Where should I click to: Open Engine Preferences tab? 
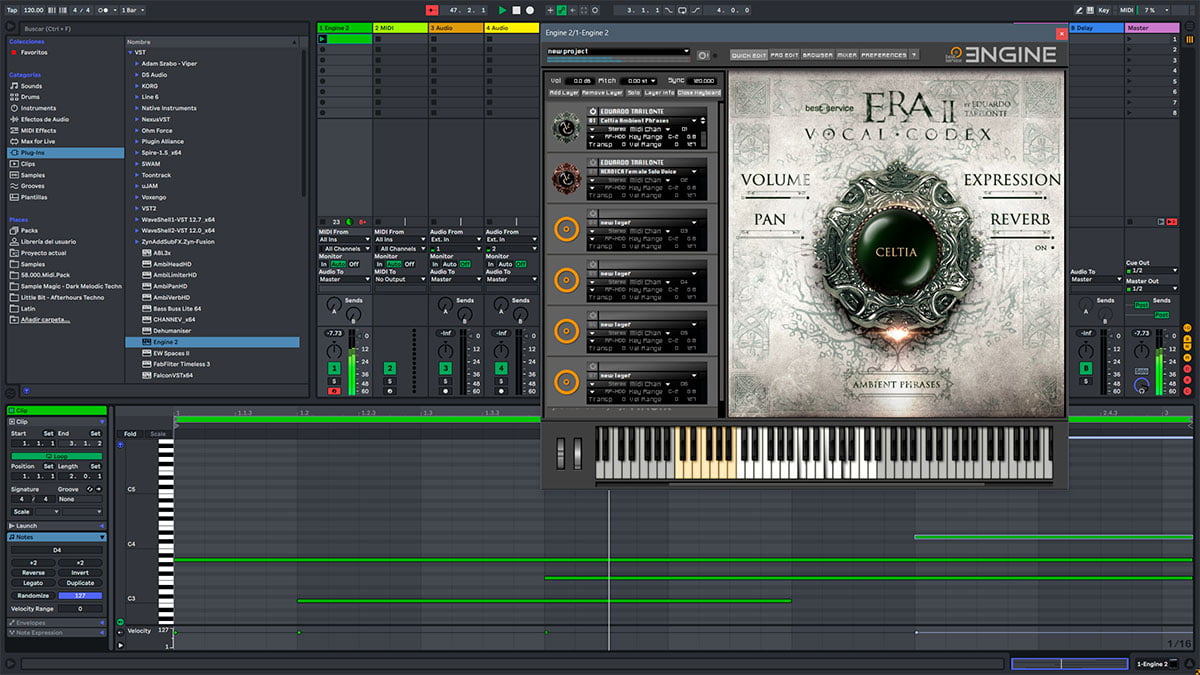click(x=884, y=55)
